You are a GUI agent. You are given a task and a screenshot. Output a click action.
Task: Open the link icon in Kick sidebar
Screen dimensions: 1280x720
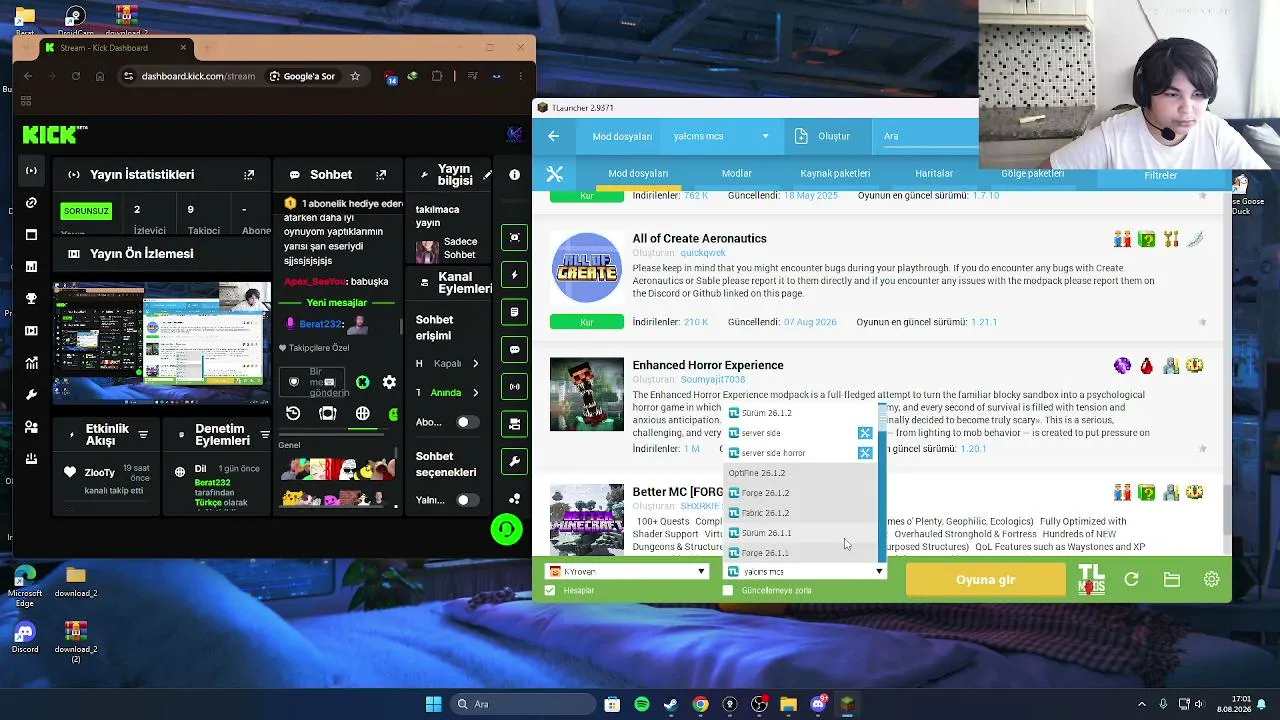pyautogui.click(x=31, y=203)
